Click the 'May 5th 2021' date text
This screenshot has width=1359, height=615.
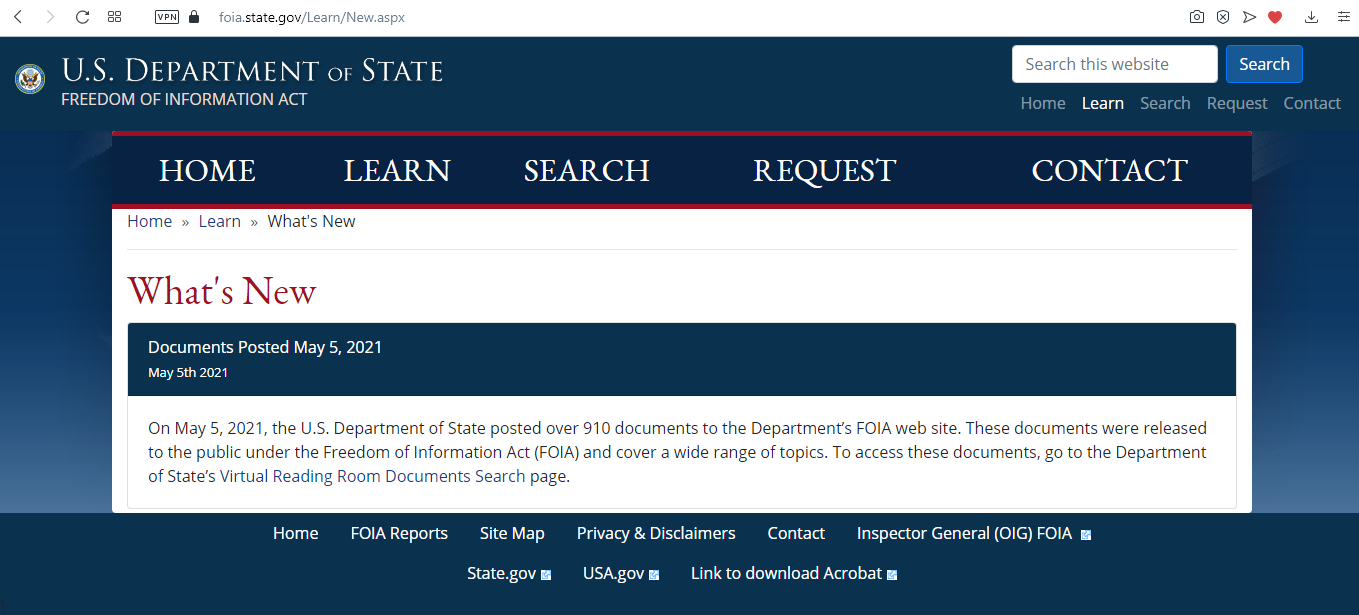tap(188, 373)
